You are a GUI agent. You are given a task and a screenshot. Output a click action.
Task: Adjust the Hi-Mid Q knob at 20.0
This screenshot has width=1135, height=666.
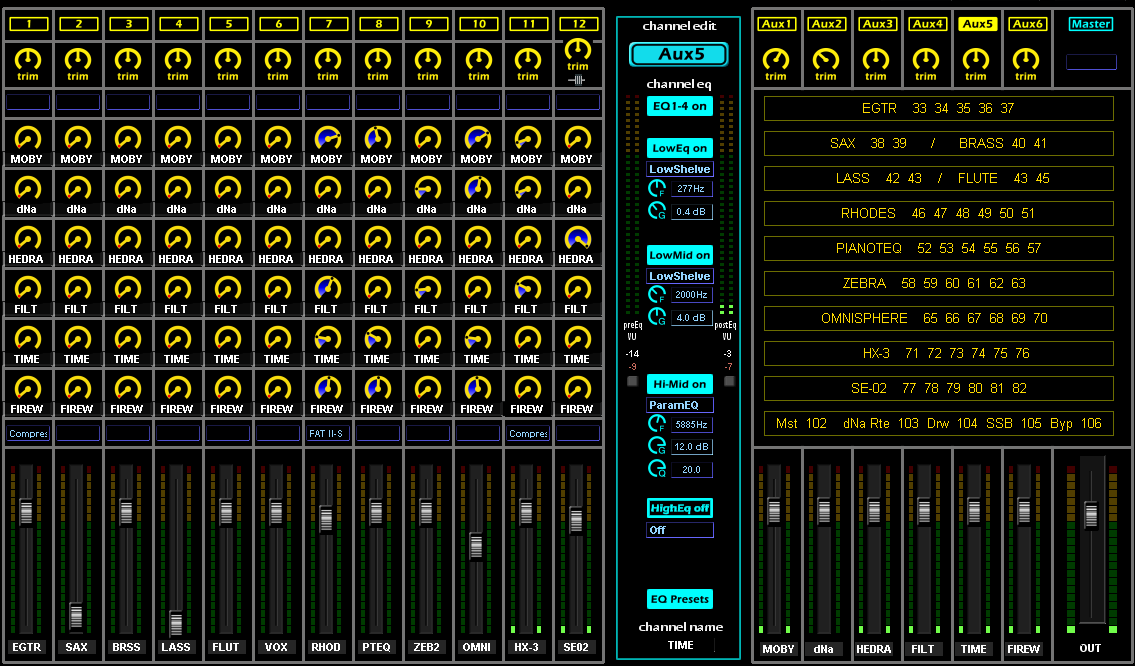(x=657, y=469)
